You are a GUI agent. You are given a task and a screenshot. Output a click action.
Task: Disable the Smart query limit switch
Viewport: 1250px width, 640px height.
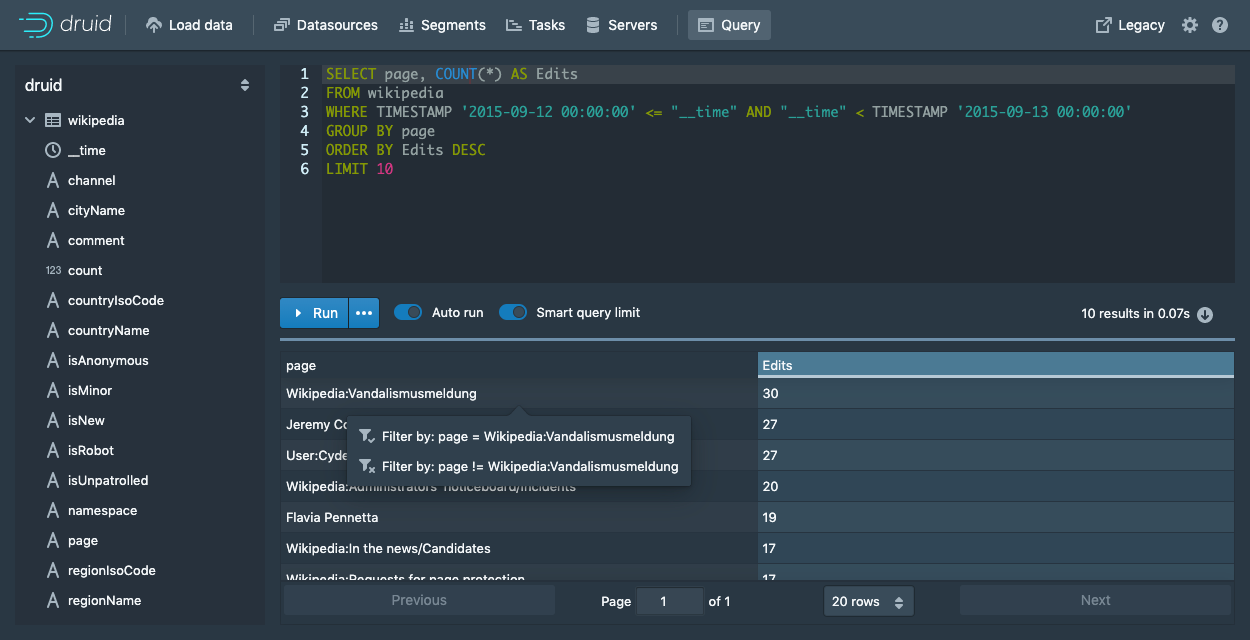tap(513, 313)
